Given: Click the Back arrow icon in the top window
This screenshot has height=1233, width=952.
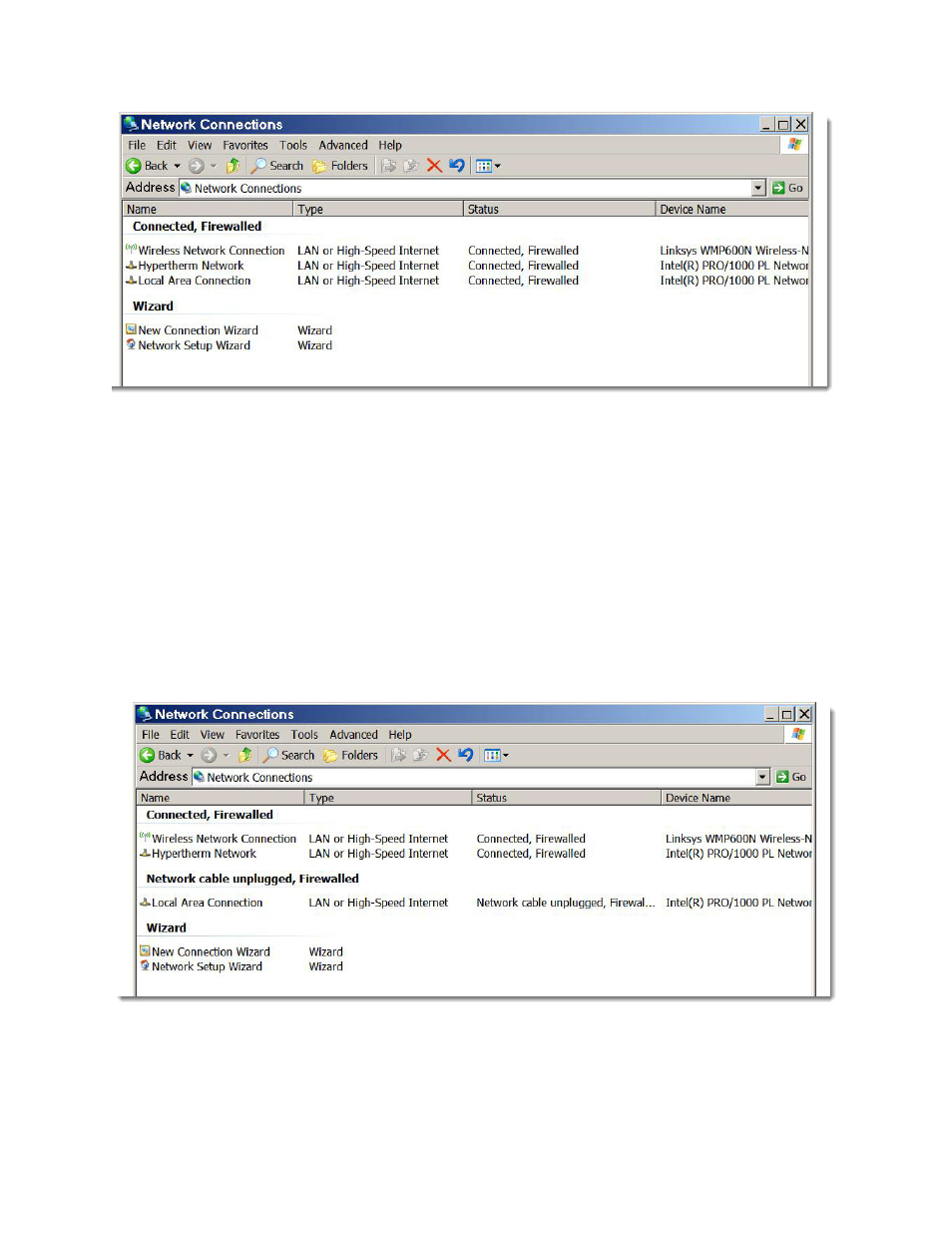Looking at the screenshot, I should [134, 166].
